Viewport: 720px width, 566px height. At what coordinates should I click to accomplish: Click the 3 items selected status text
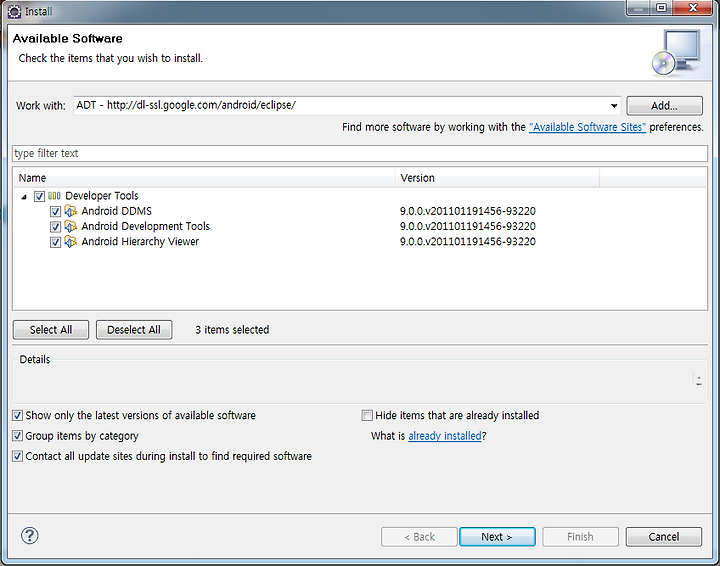[x=232, y=330]
